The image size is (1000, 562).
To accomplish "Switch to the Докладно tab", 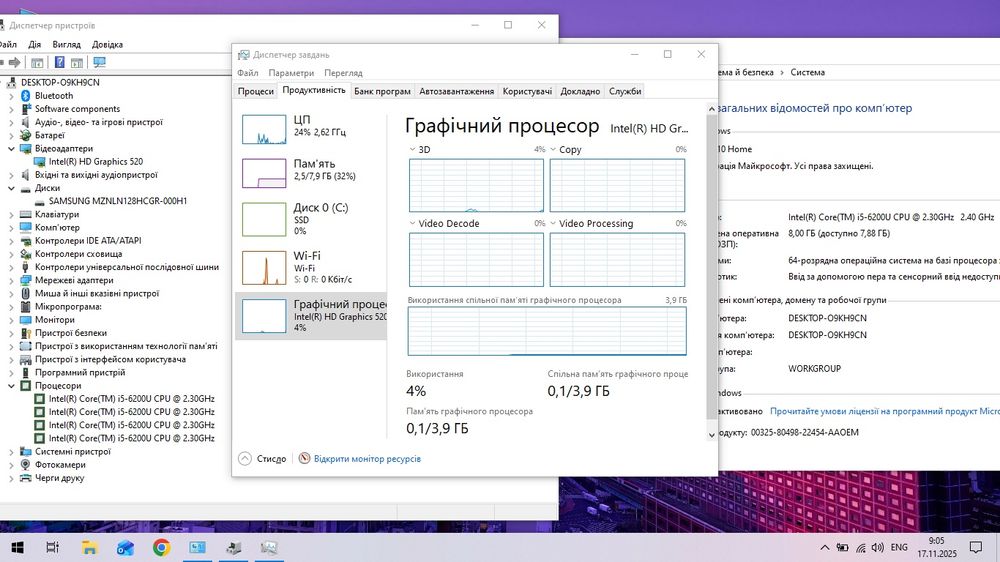I will (x=580, y=91).
